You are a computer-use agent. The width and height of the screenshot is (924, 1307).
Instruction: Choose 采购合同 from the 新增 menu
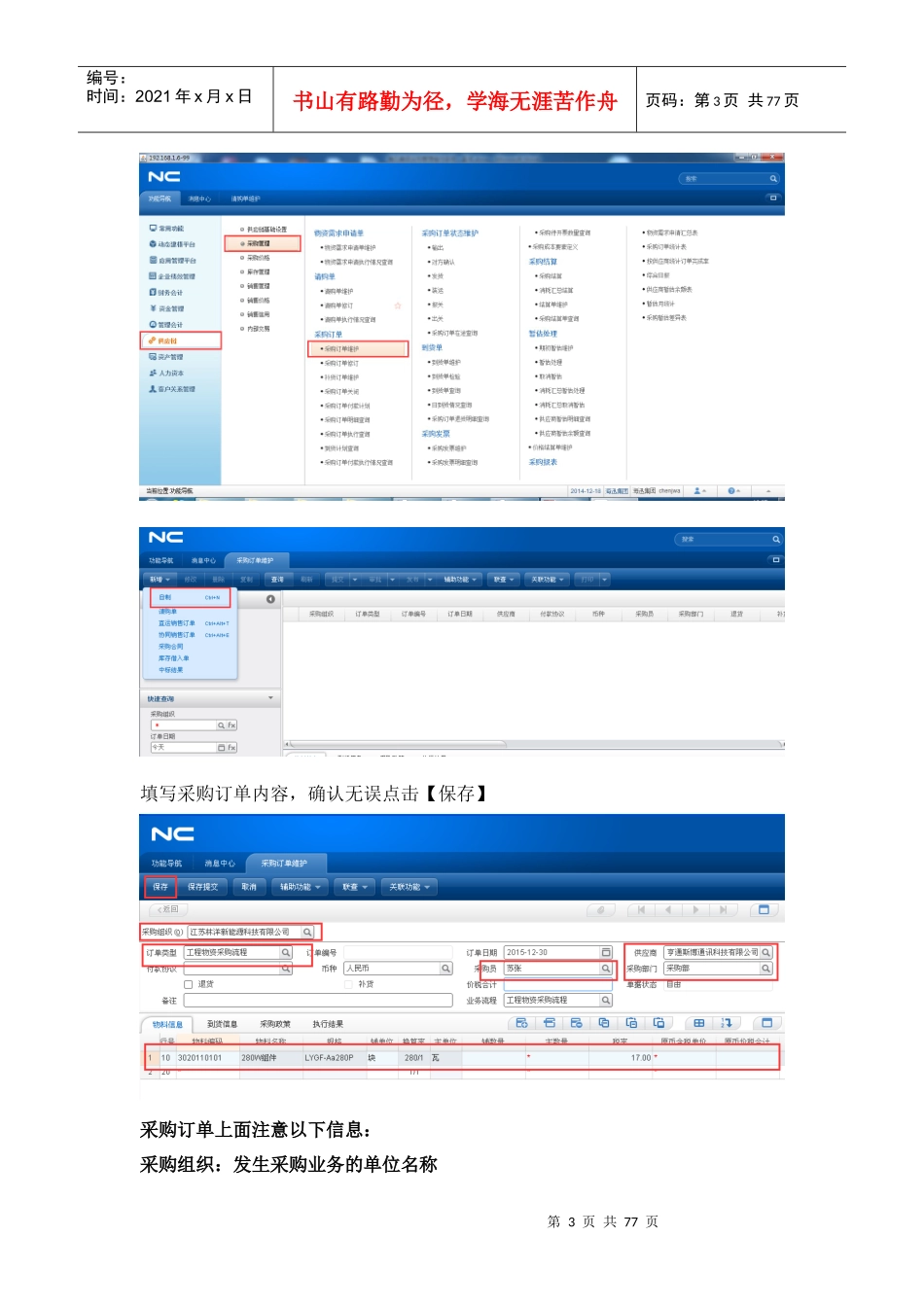pyautogui.click(x=171, y=647)
